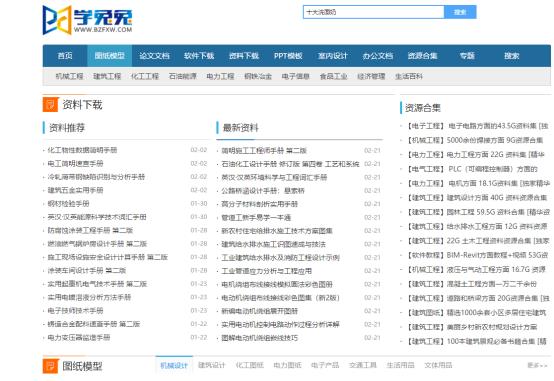This screenshot has height=381, width=554.
Task: Select the 机械工程 sub-category link
Action: click(x=69, y=76)
